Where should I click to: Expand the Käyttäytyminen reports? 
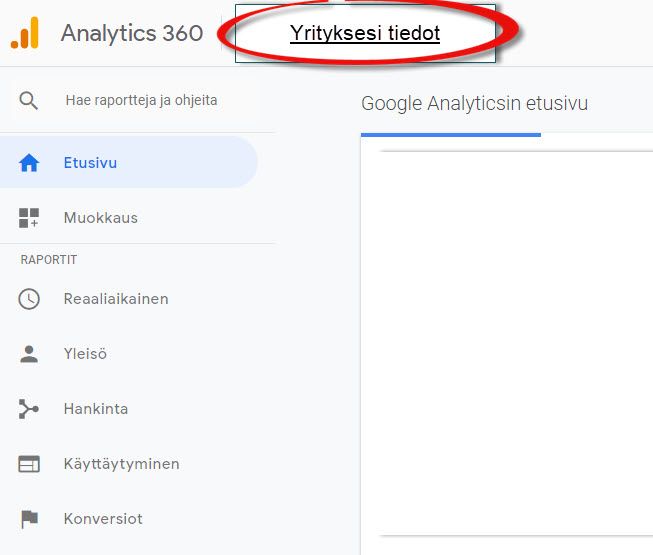[x=121, y=464]
